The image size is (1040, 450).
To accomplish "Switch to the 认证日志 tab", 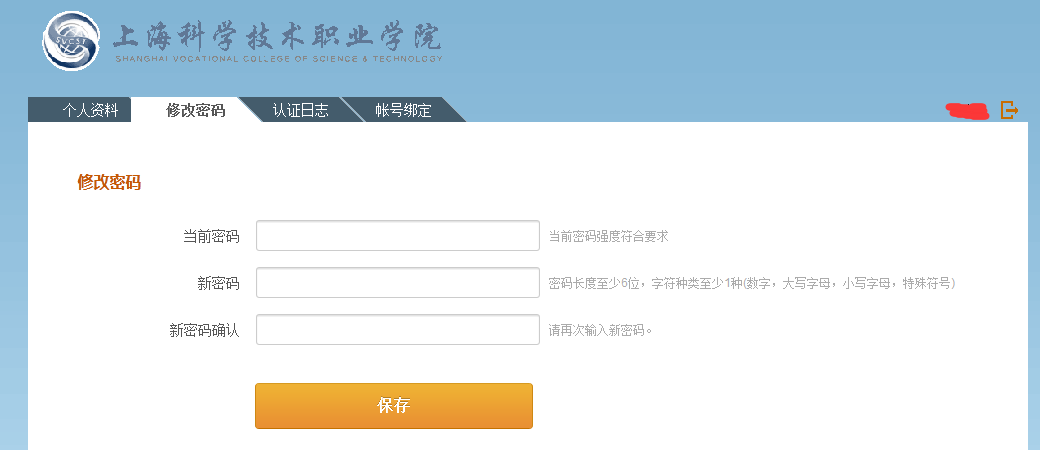I will click(300, 111).
